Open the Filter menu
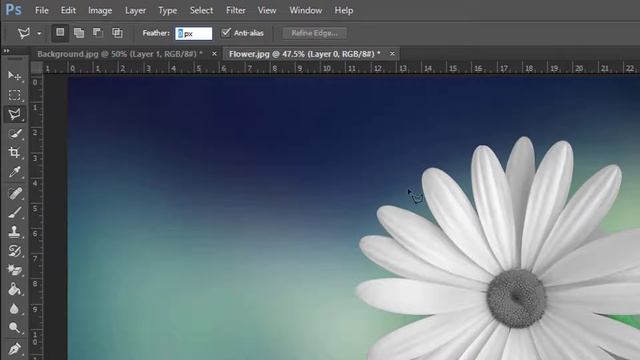 [x=236, y=11]
